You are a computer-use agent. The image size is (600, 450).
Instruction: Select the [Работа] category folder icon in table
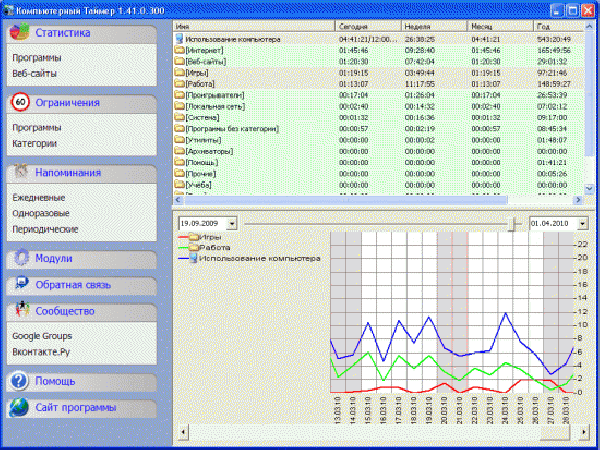click(180, 84)
